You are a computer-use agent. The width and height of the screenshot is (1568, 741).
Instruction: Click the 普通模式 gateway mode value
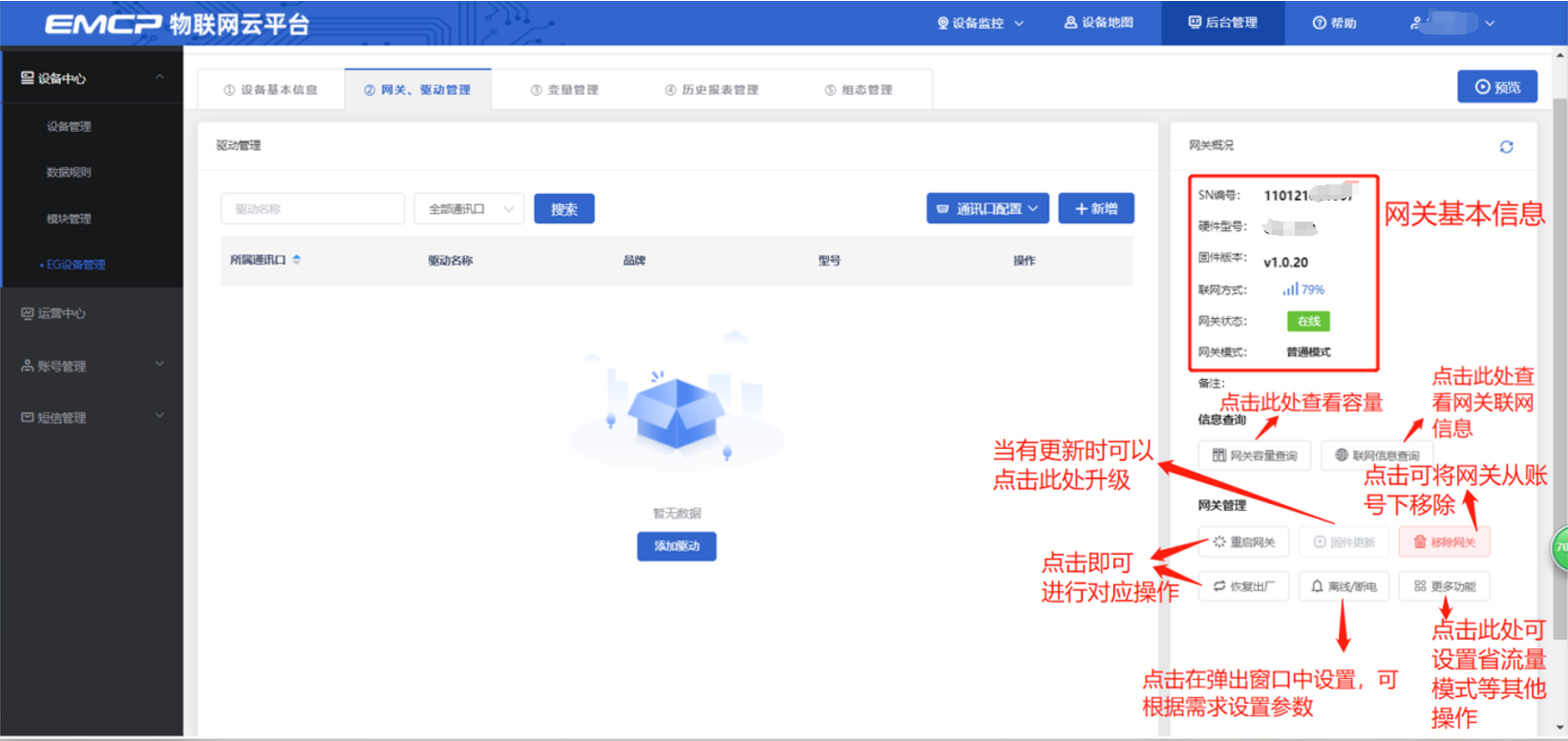pos(1308,352)
